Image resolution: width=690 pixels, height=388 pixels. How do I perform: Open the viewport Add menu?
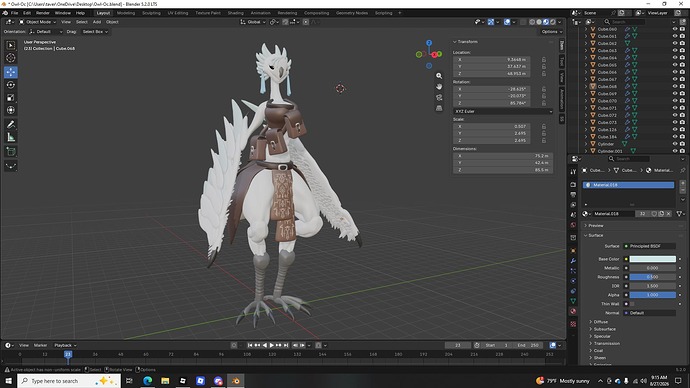[97, 22]
